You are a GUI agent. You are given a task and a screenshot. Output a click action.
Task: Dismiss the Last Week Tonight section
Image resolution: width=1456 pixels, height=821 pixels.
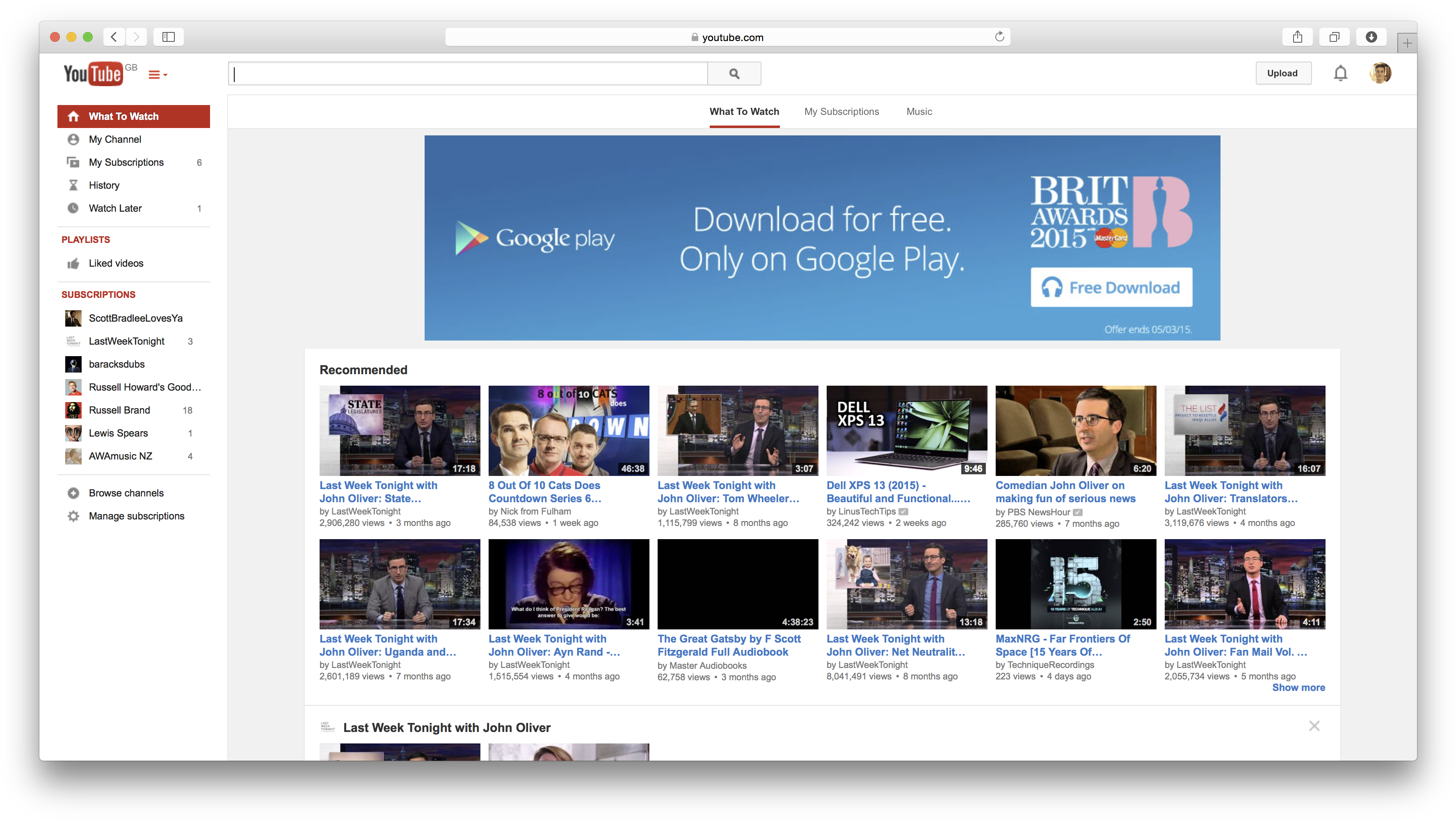tap(1314, 726)
